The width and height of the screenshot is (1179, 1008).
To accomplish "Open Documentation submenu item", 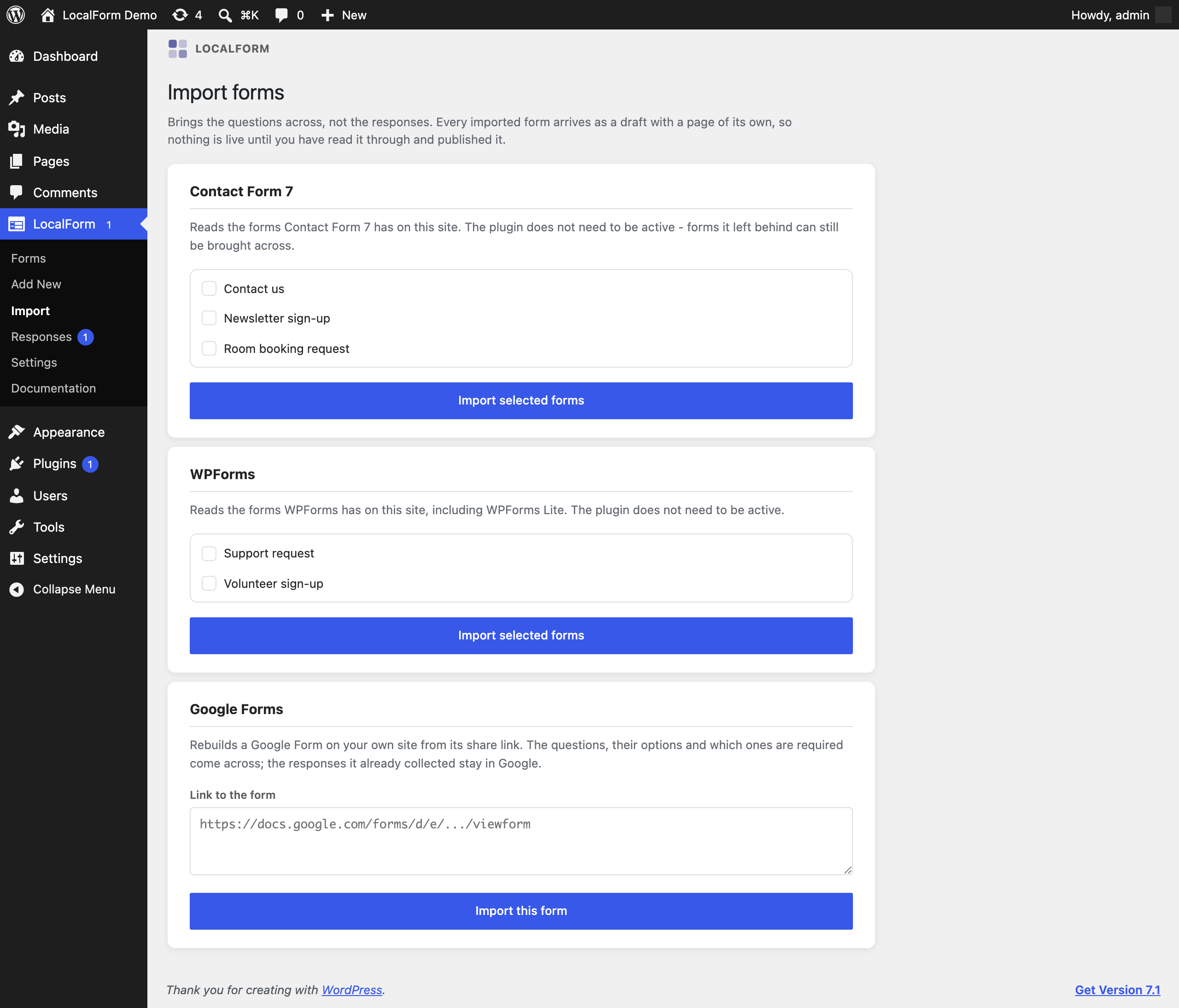I will pos(53,388).
